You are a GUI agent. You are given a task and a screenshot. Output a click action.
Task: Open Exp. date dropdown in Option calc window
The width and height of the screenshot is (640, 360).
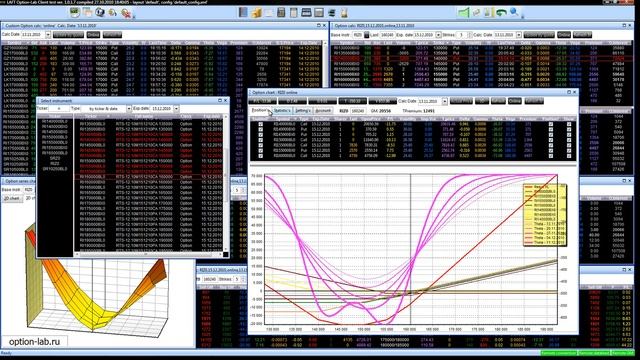pyautogui.click(x=439, y=35)
